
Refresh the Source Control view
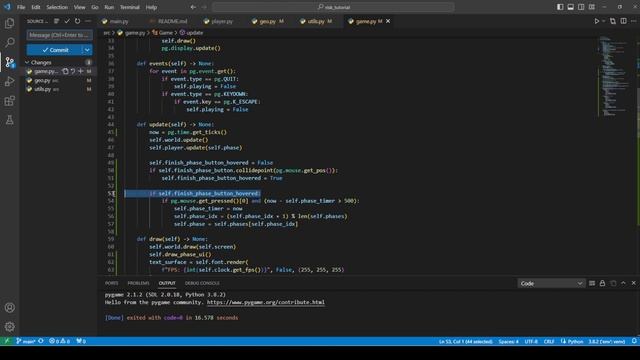78,21
